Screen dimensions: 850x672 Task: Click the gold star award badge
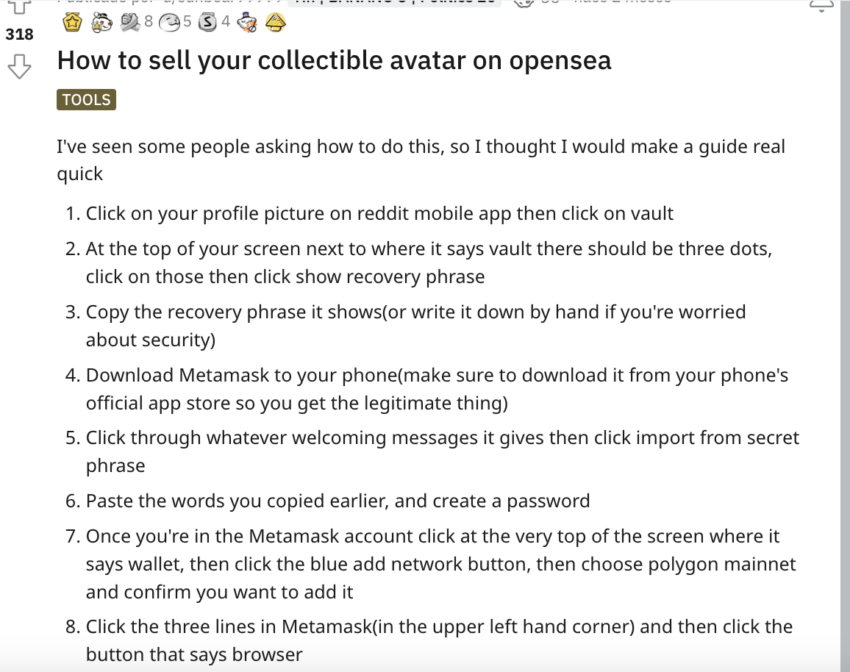tap(73, 21)
